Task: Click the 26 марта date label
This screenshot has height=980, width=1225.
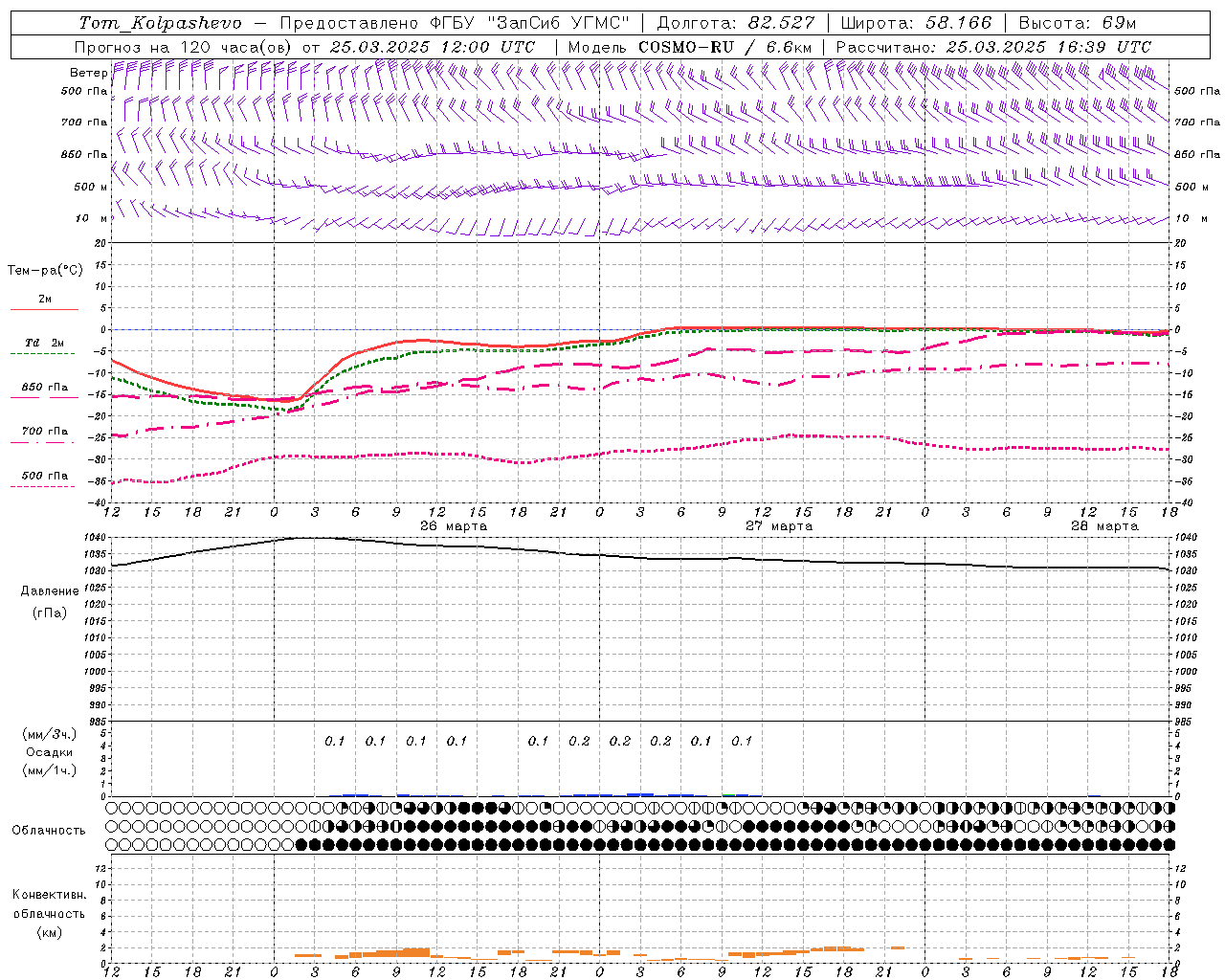Action: (454, 526)
